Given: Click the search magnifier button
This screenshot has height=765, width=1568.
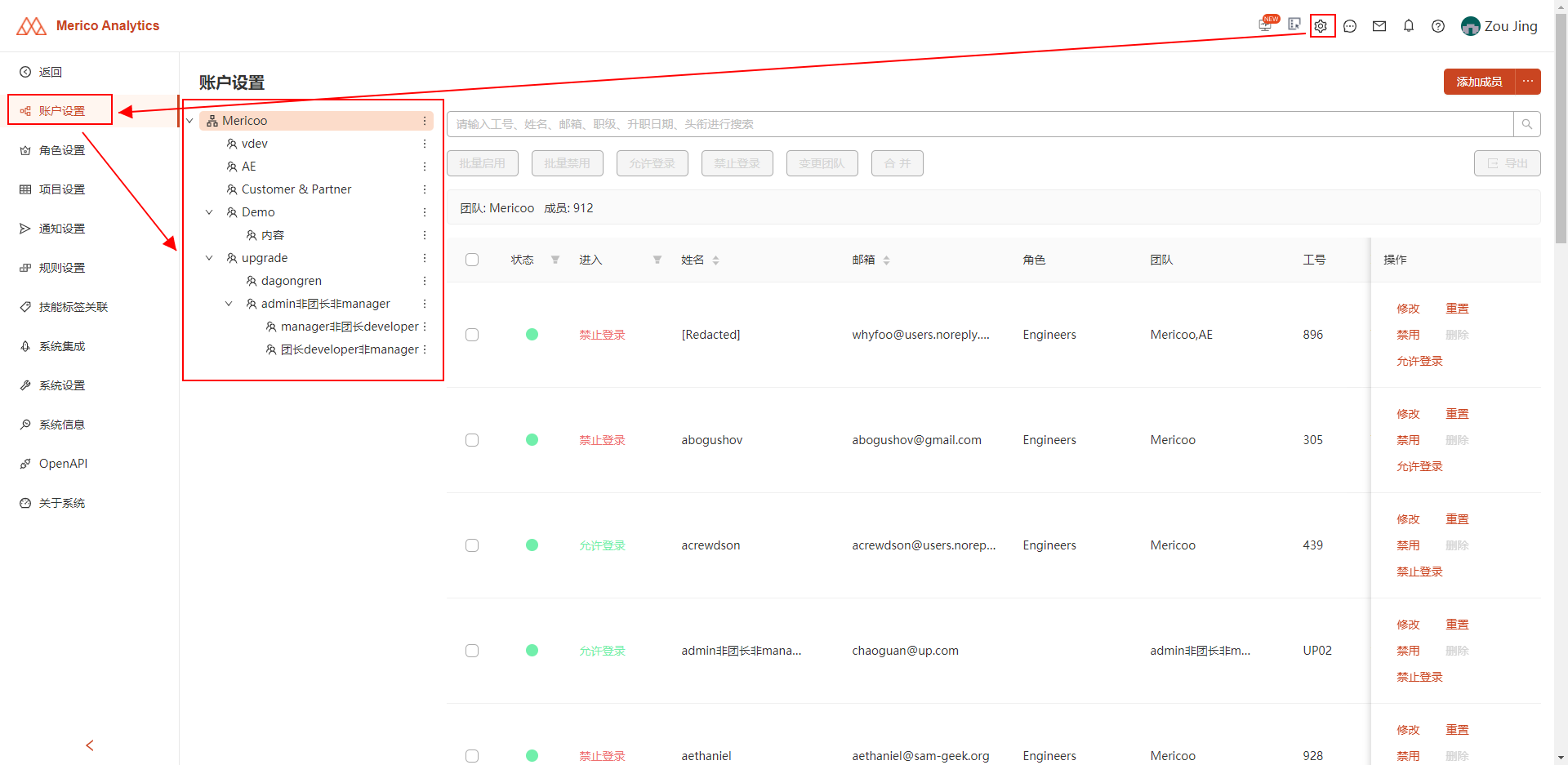Looking at the screenshot, I should (1527, 124).
